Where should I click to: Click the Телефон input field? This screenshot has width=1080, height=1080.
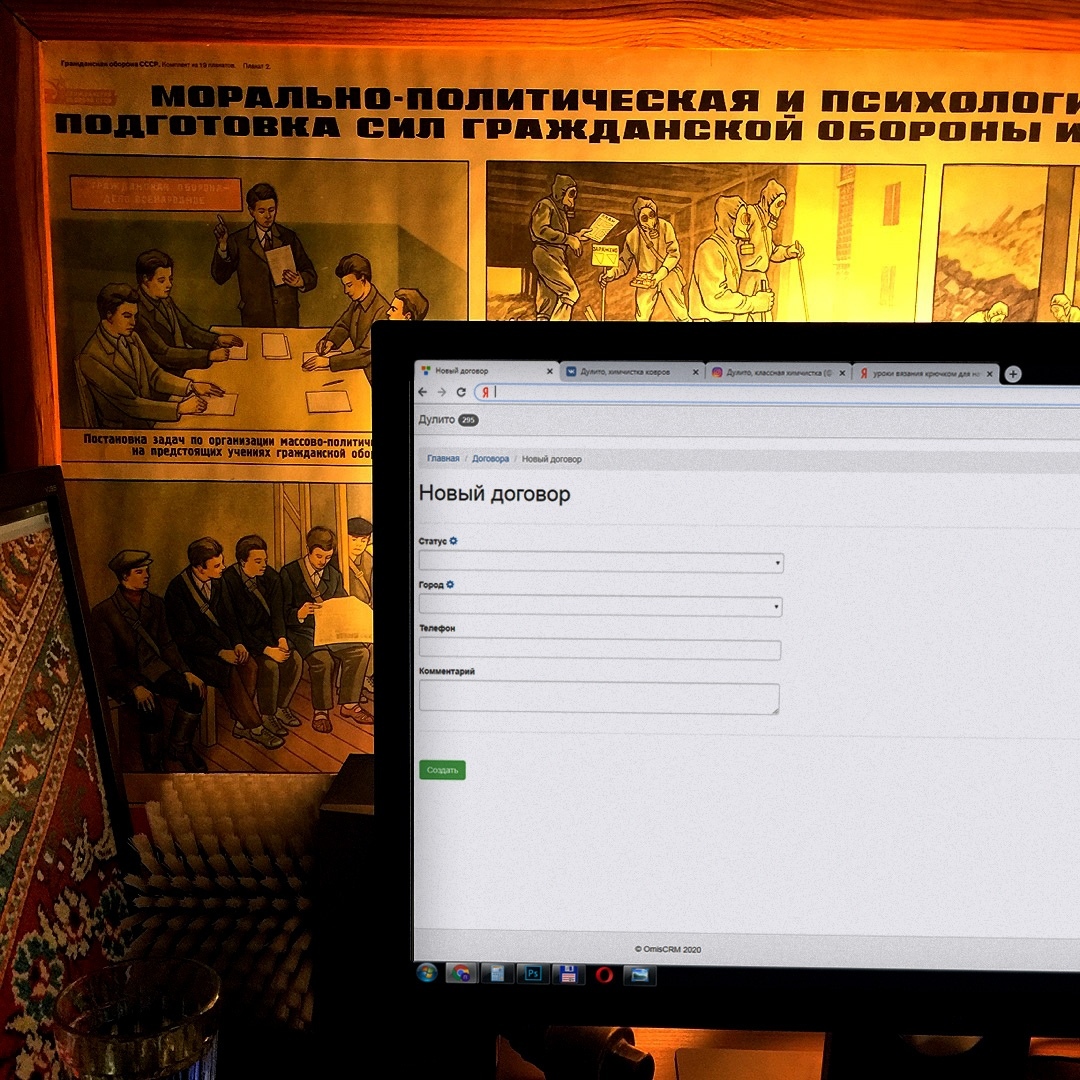600,650
